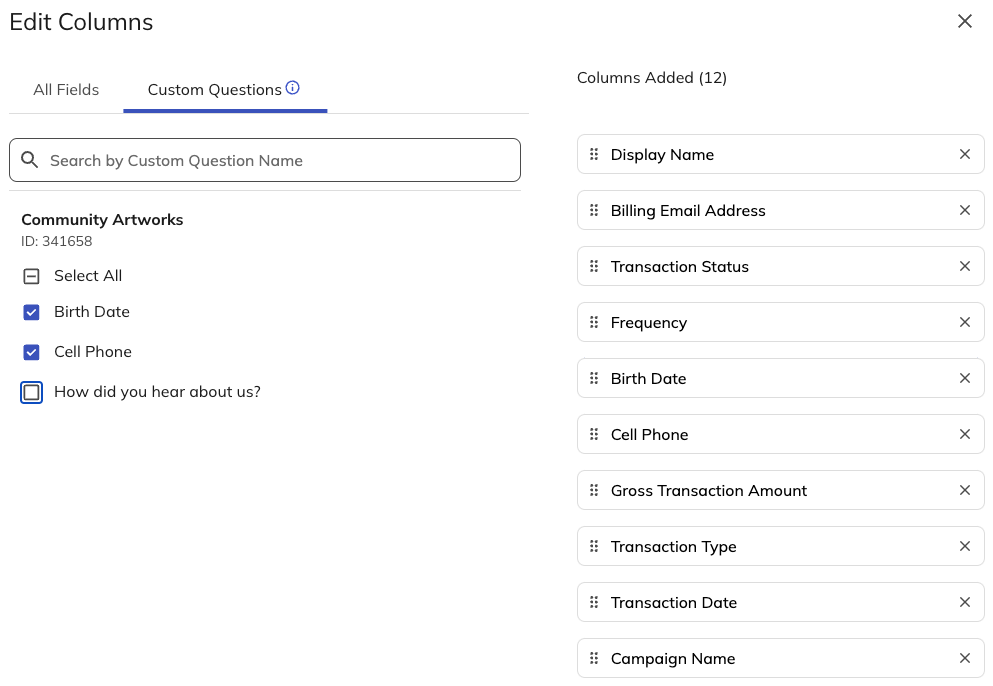993x686 pixels.
Task: Toggle the Select All checkbox
Action: pos(31,276)
